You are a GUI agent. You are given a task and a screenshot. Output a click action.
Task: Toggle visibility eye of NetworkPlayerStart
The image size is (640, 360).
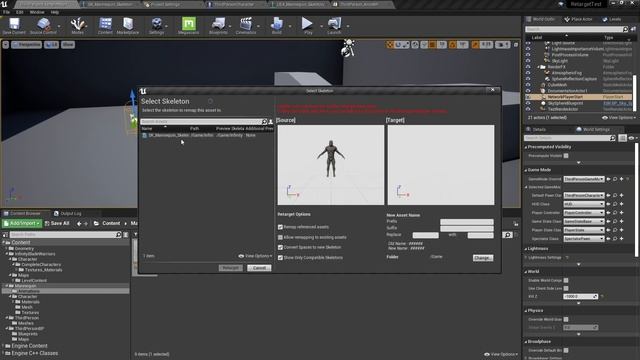528,97
